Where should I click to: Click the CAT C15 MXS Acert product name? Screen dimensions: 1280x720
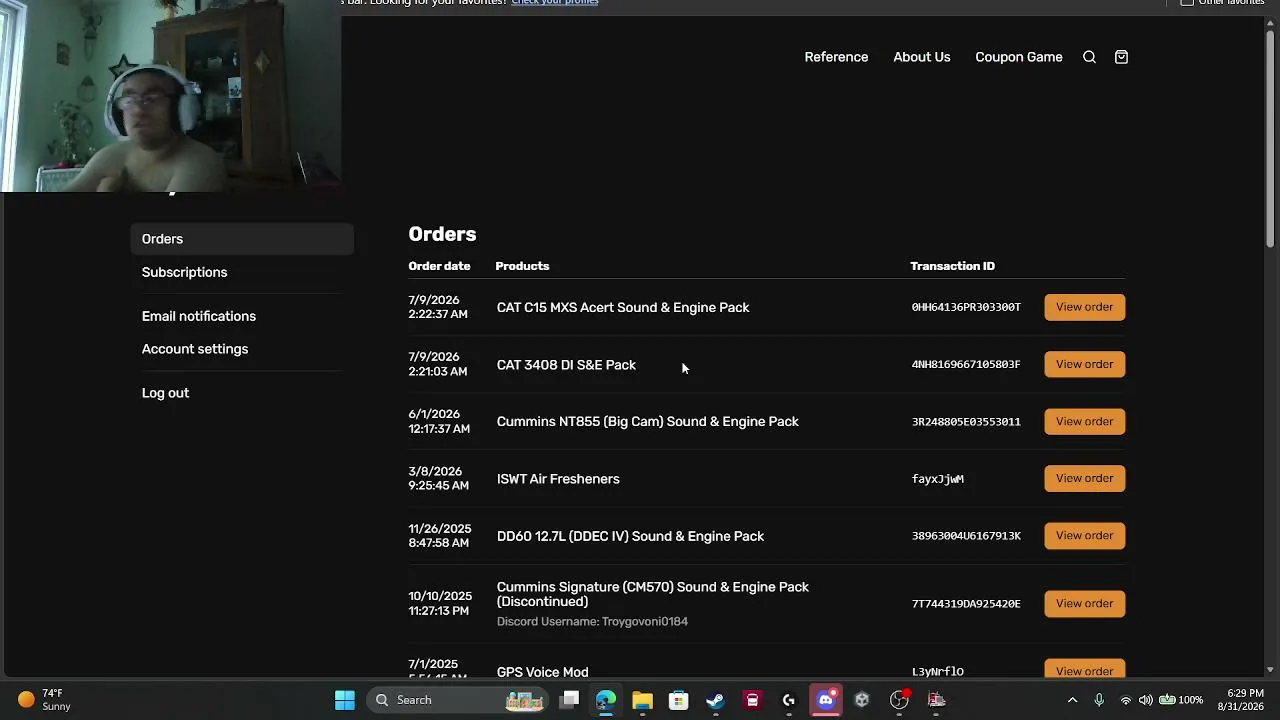(623, 307)
